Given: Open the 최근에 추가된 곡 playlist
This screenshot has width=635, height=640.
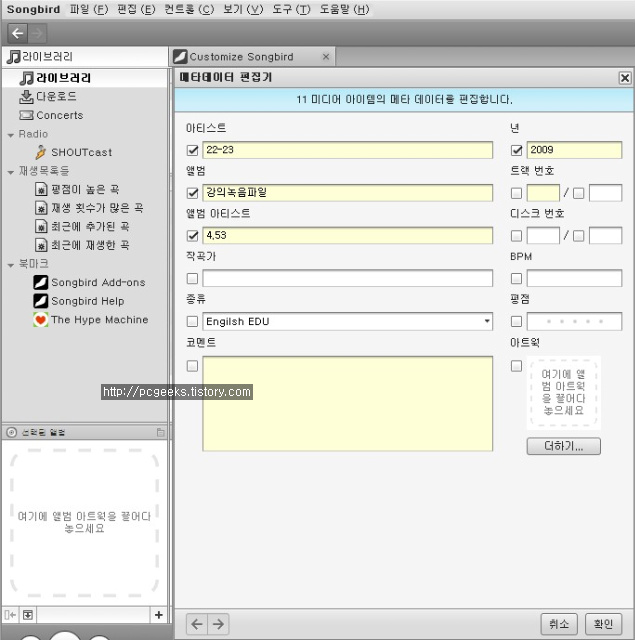Looking at the screenshot, I should 82,226.
